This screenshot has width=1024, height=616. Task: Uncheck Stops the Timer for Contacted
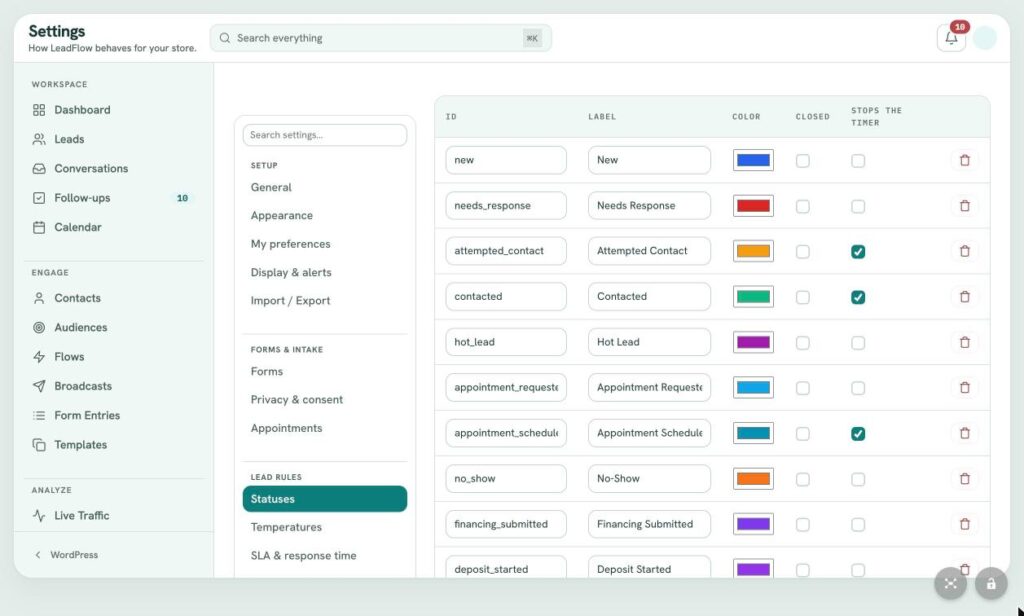click(858, 297)
